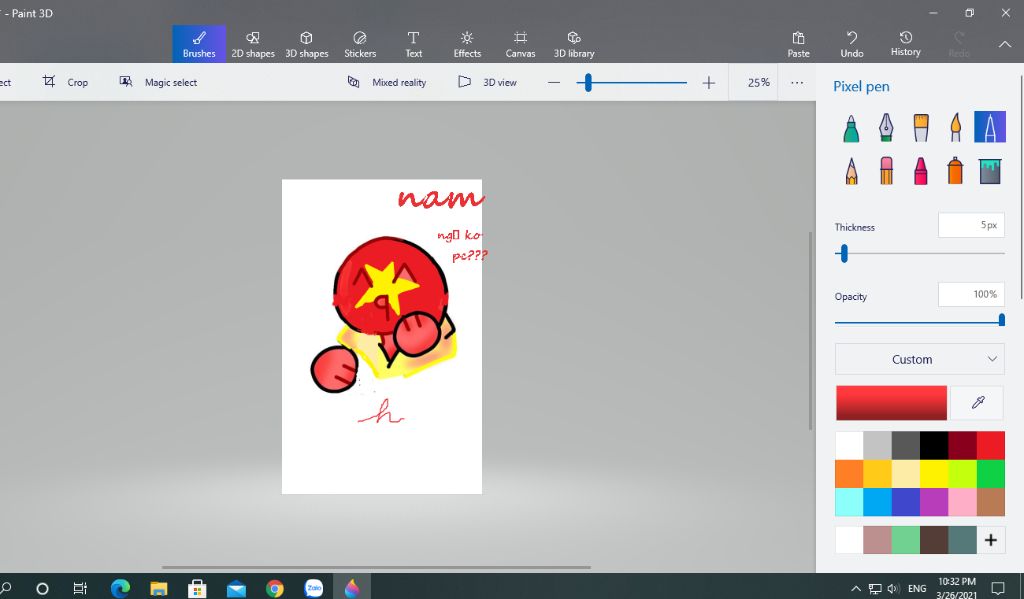
Task: Select the Fill bucket tool
Action: click(990, 171)
